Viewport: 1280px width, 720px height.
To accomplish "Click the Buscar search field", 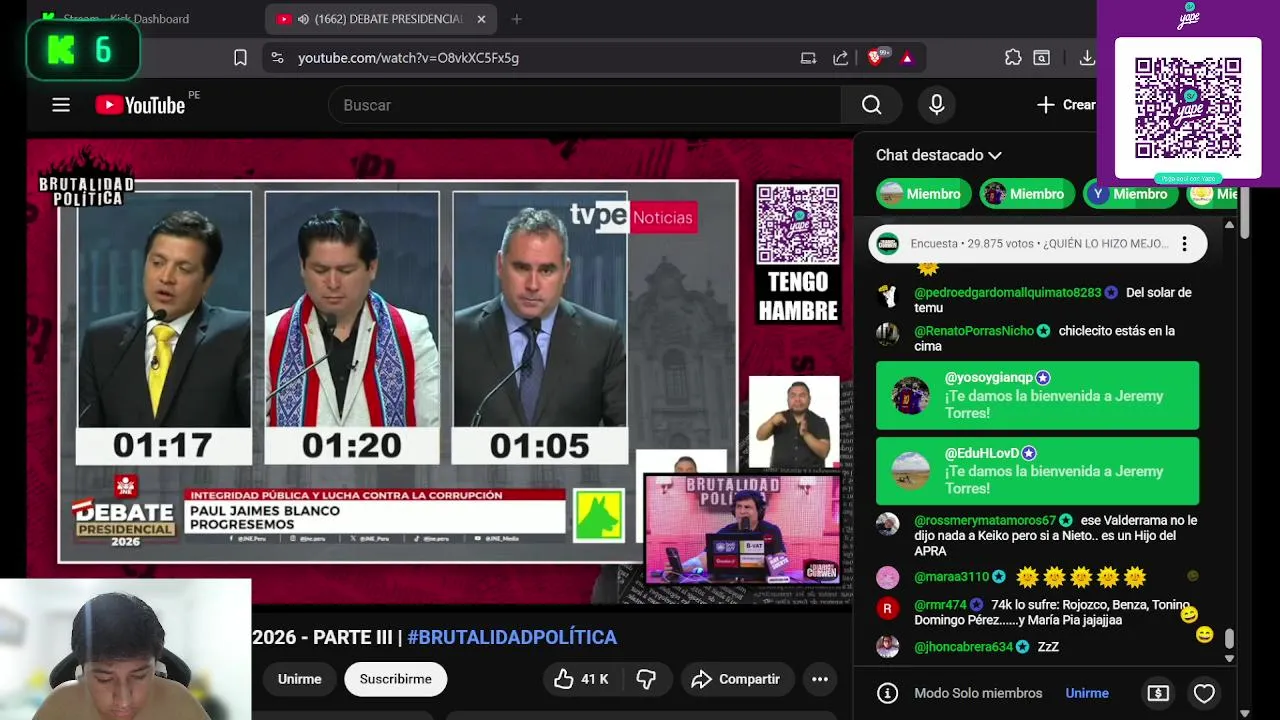I will (585, 105).
